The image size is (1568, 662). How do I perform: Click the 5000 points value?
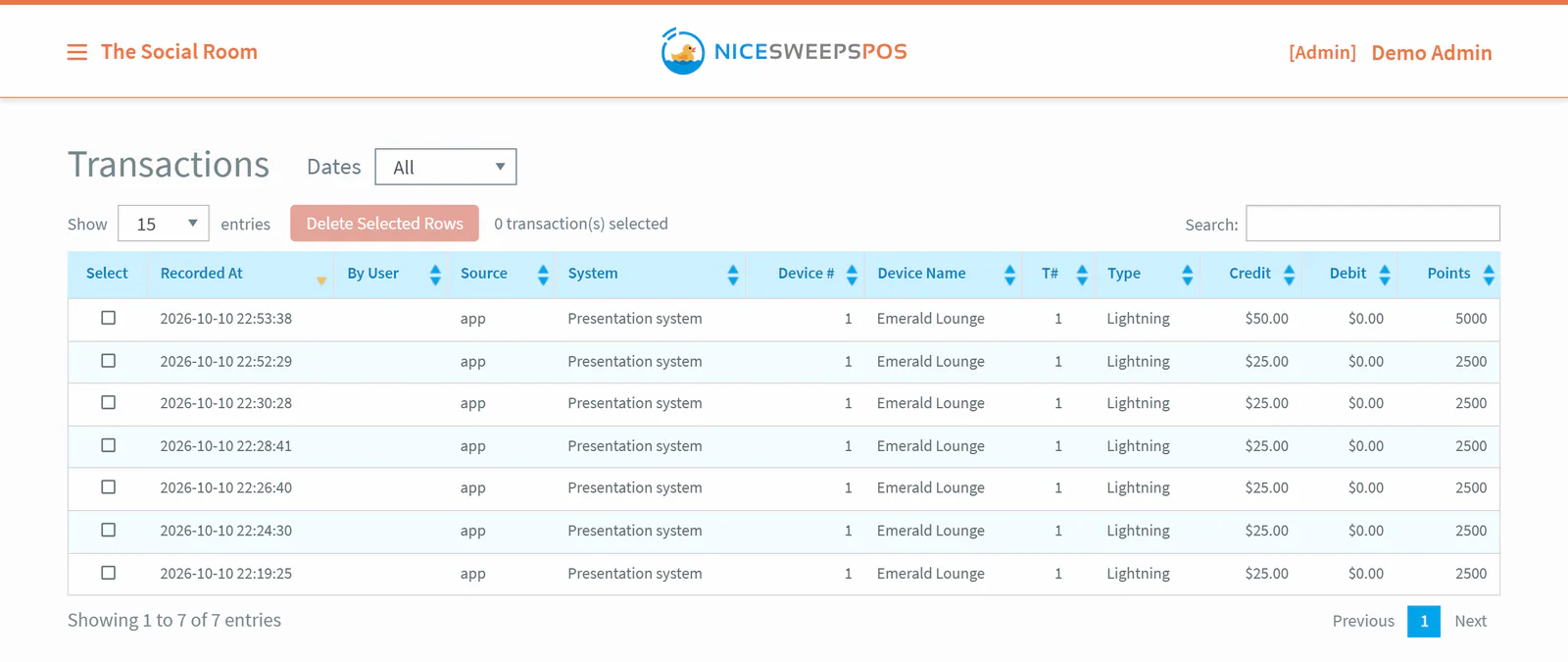[1471, 319]
